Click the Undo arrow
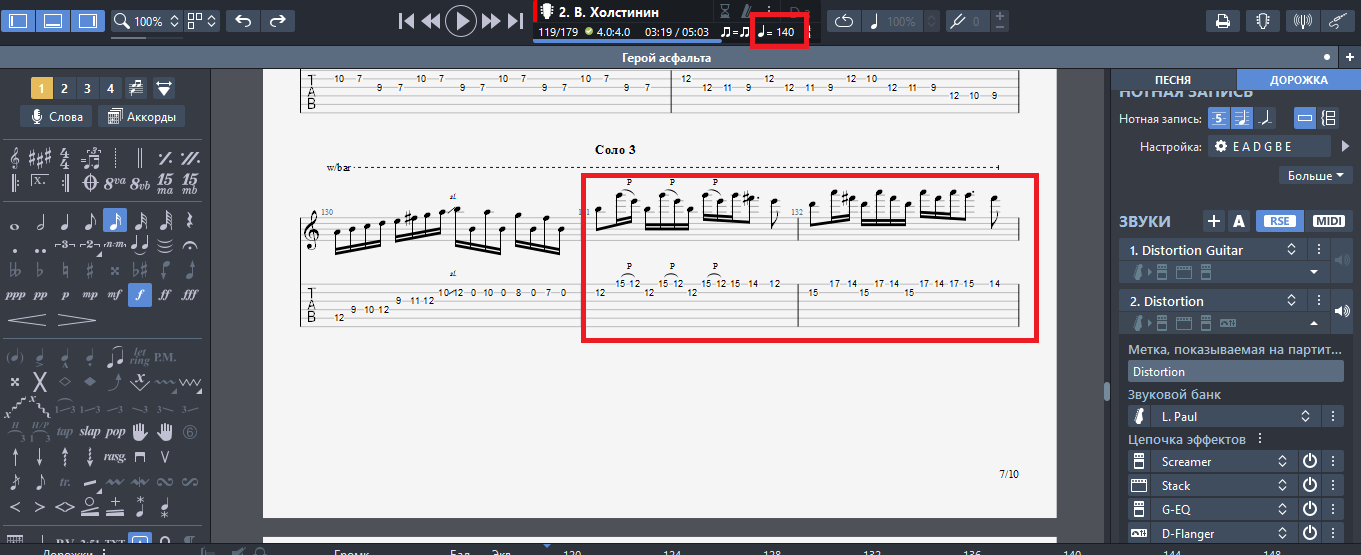This screenshot has height=555, width=1361. [x=243, y=20]
